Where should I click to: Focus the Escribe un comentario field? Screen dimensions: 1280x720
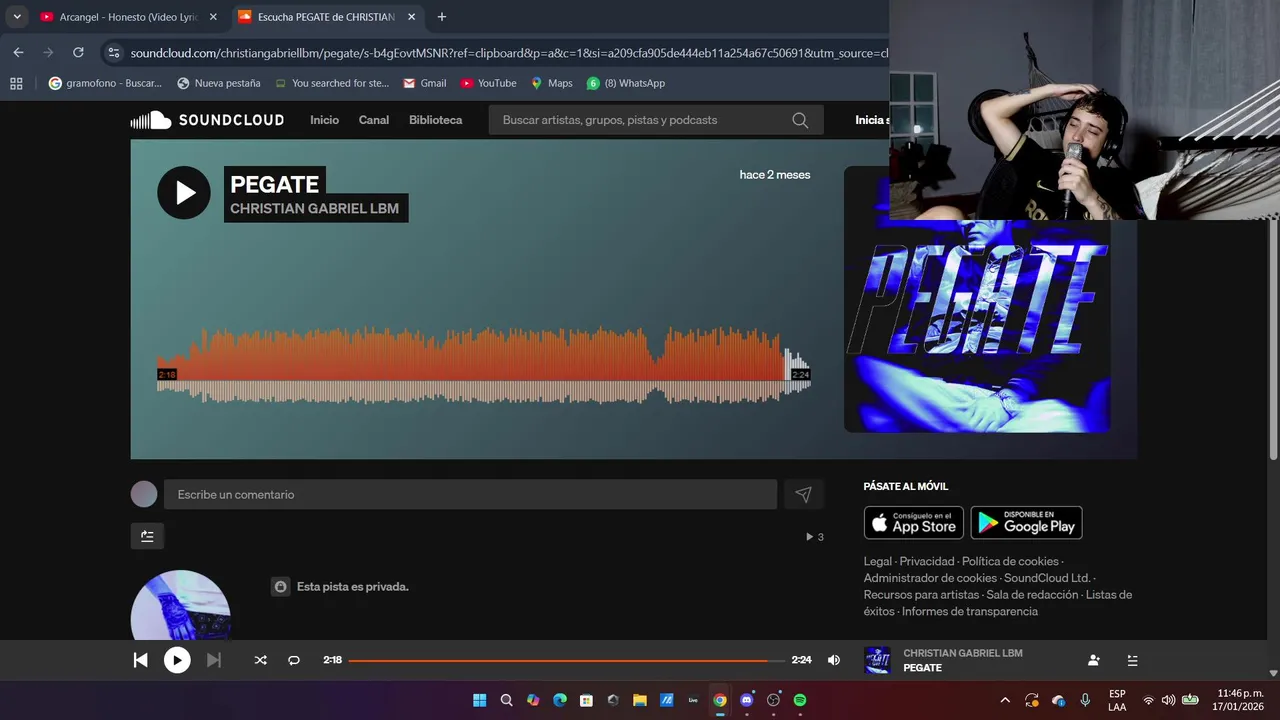point(470,494)
